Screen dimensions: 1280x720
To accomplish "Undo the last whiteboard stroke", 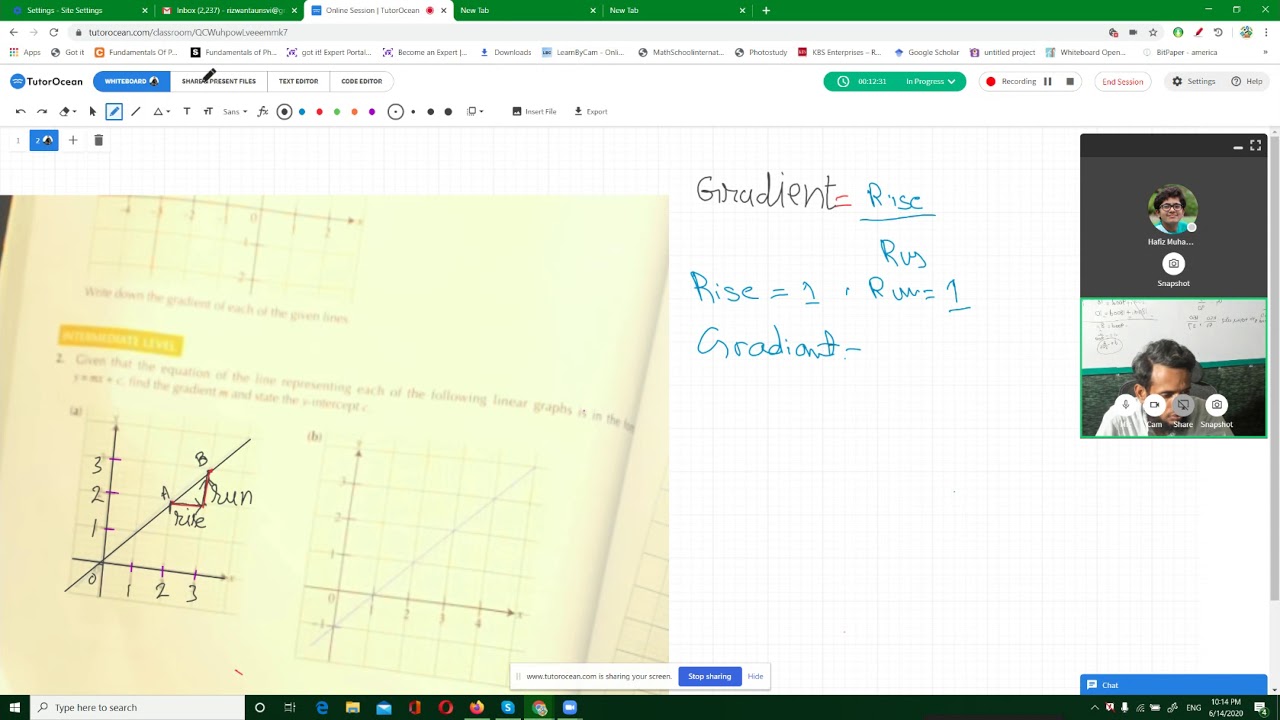I will (x=20, y=111).
